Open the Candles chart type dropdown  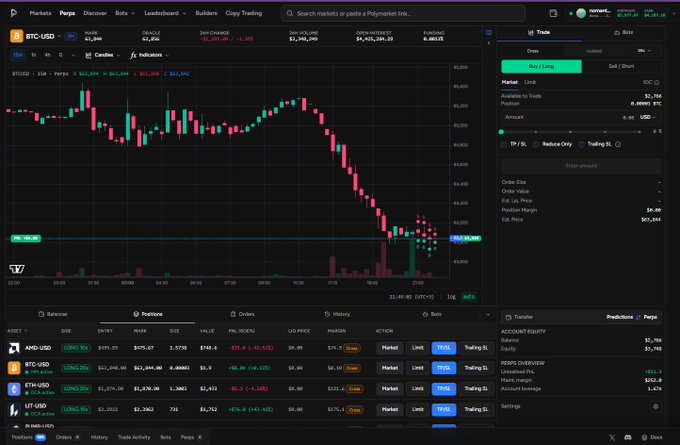pyautogui.click(x=103, y=55)
